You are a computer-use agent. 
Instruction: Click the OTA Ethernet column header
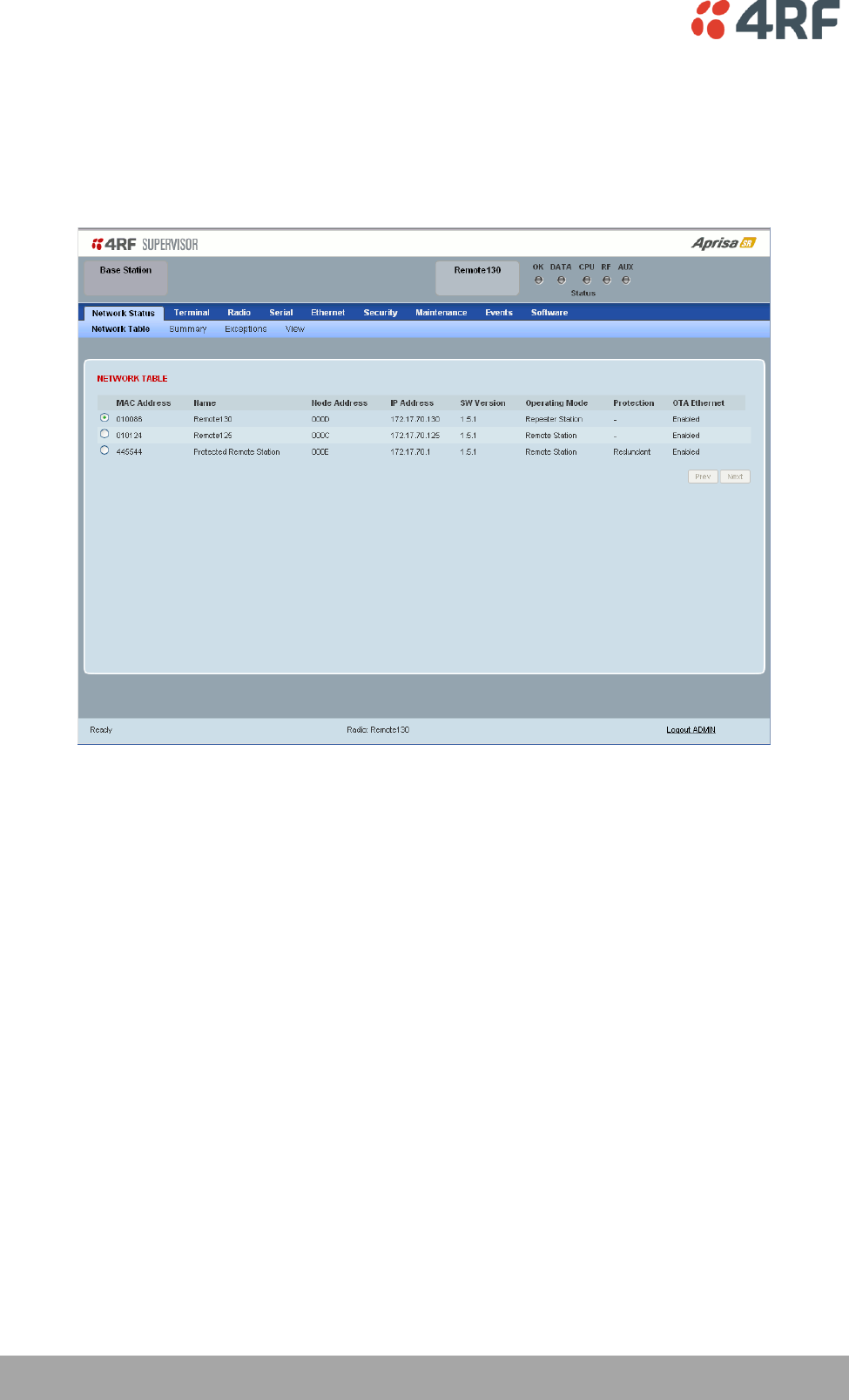click(698, 403)
